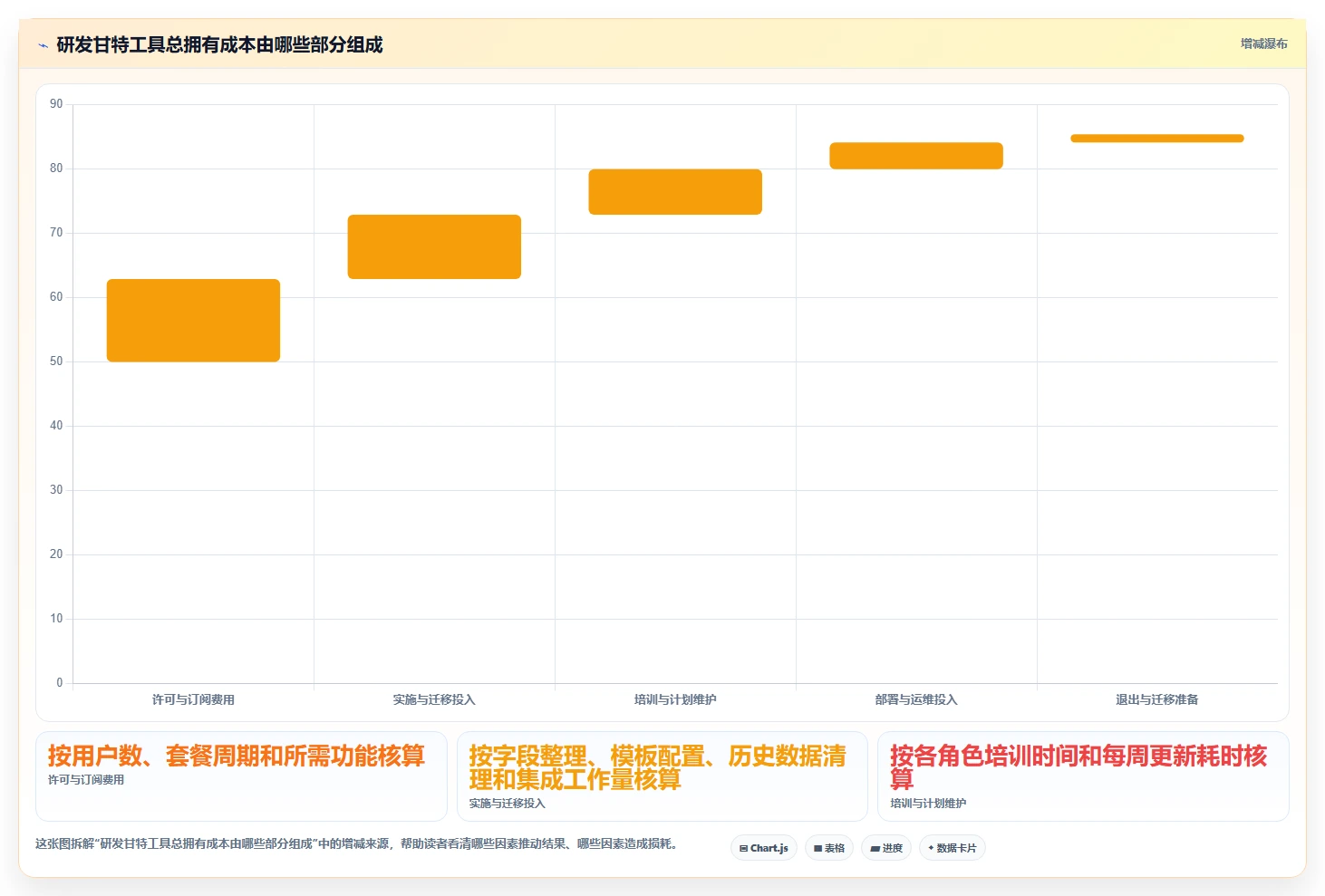The width and height of the screenshot is (1325, 896).
Task: Click the 退出与迁移准备 x-axis label
Action: (1157, 699)
